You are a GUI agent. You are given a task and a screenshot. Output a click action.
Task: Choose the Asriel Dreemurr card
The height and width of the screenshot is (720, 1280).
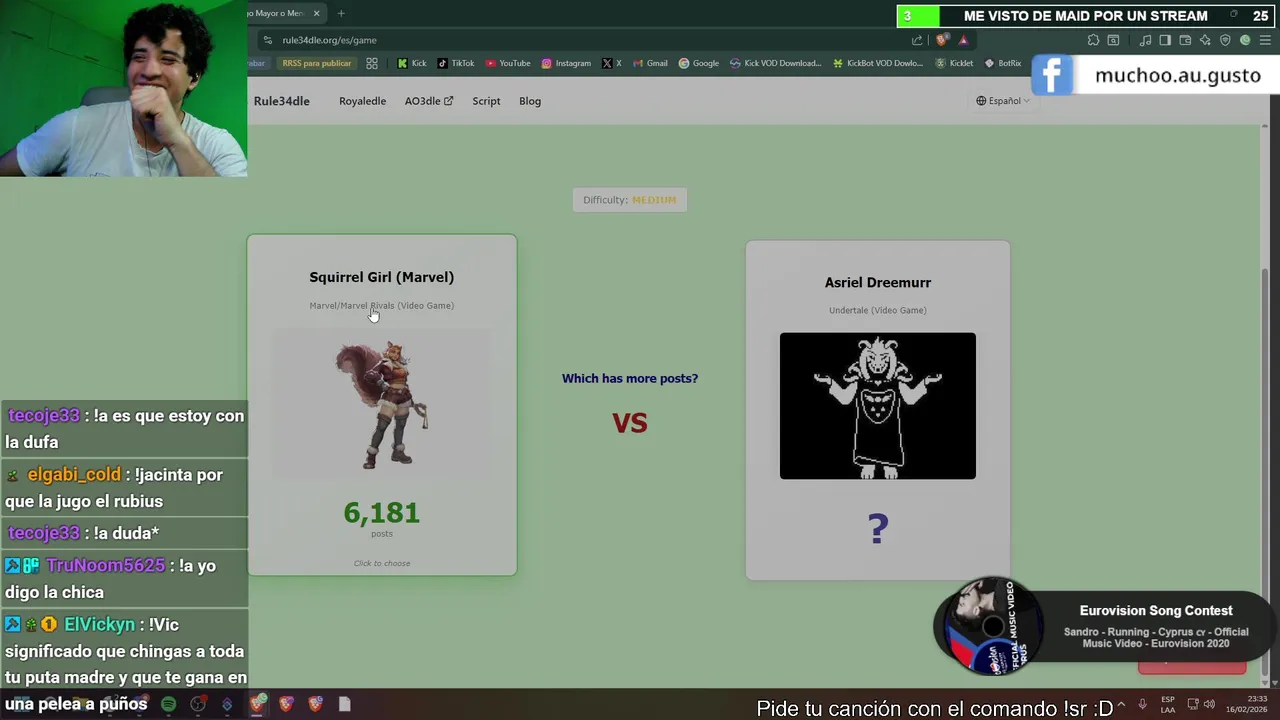pos(878,410)
